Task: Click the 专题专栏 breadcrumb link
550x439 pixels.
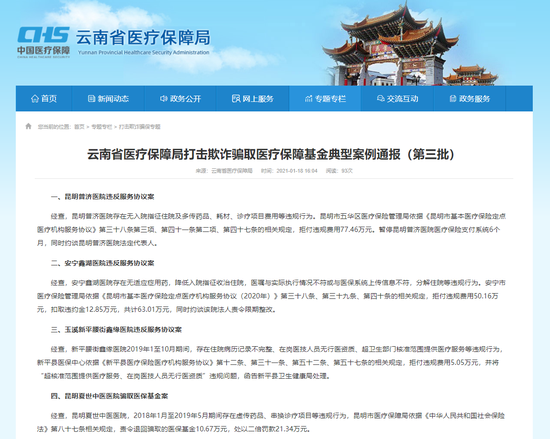Action: pos(101,127)
